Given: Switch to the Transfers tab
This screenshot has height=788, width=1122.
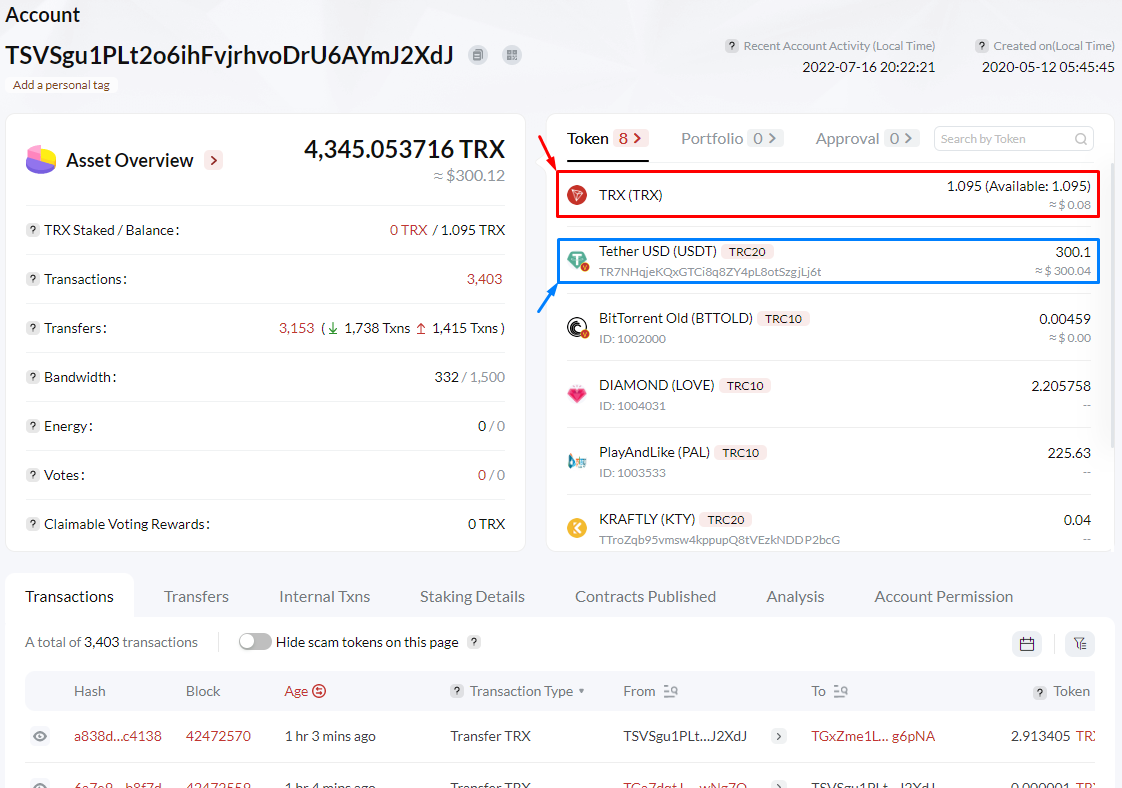Looking at the screenshot, I should 196,597.
